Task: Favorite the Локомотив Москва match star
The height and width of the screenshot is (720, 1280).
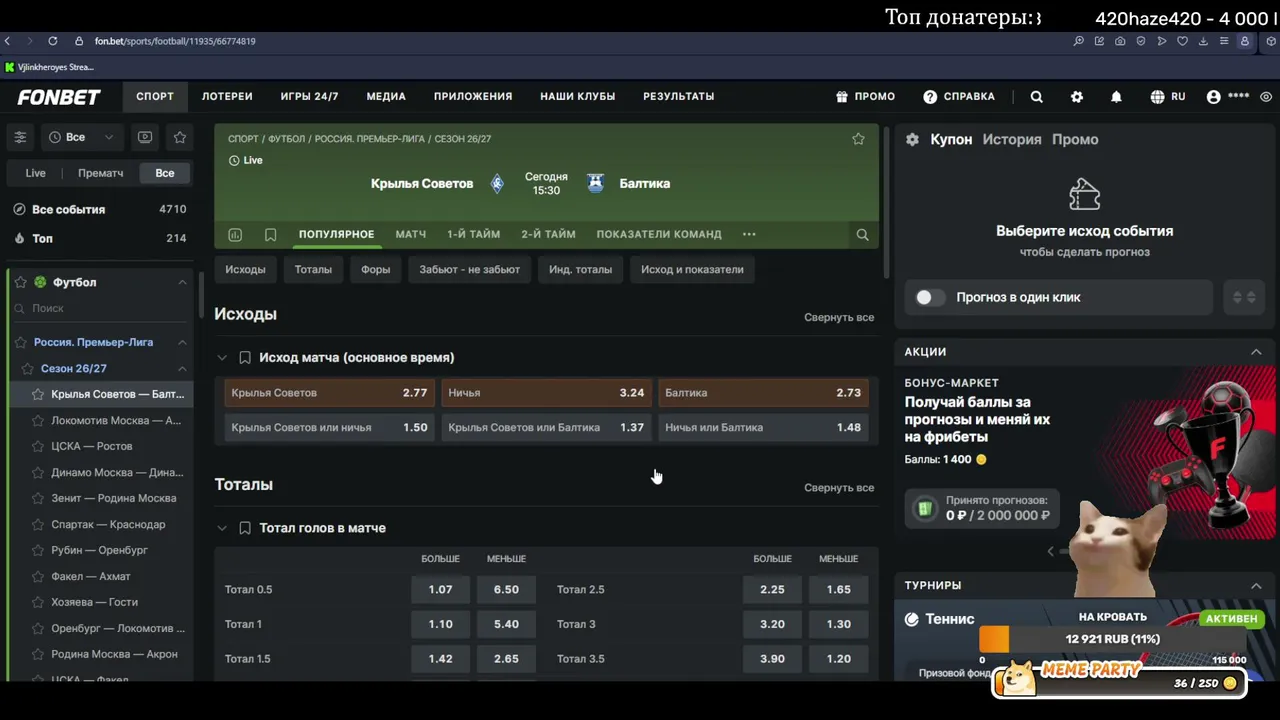Action: coord(38,420)
